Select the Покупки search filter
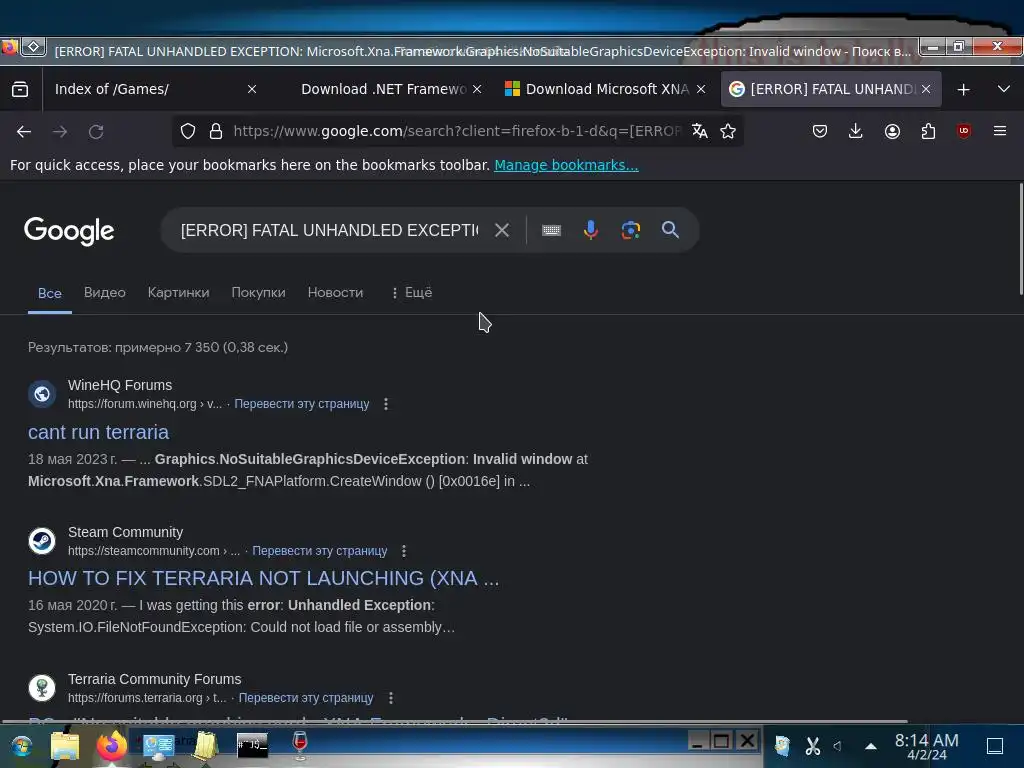This screenshot has height=768, width=1024. (259, 293)
